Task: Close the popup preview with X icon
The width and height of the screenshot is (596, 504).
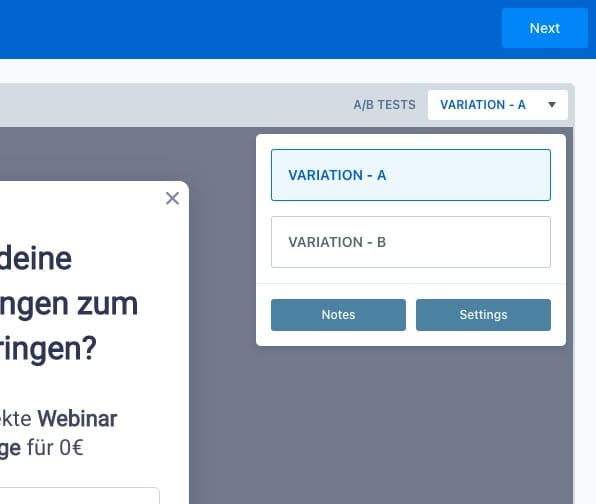Action: coord(173,198)
